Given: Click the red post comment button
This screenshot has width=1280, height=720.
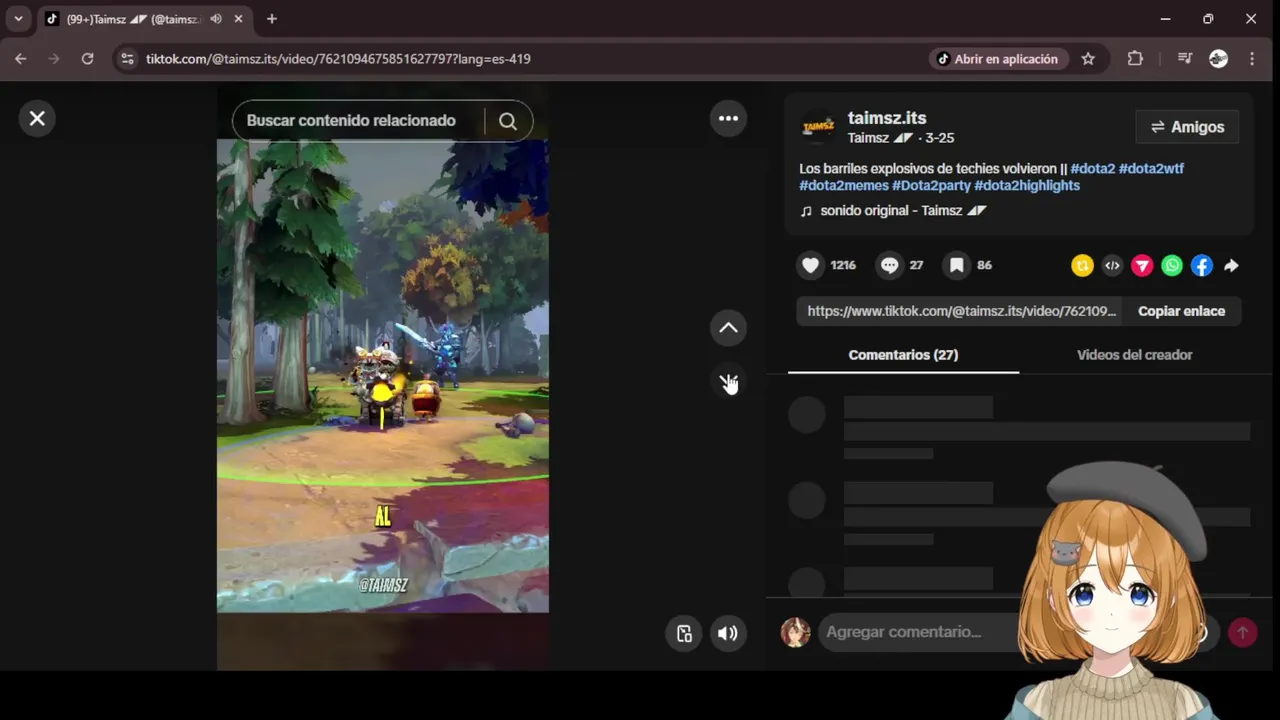Looking at the screenshot, I should tap(1242, 632).
